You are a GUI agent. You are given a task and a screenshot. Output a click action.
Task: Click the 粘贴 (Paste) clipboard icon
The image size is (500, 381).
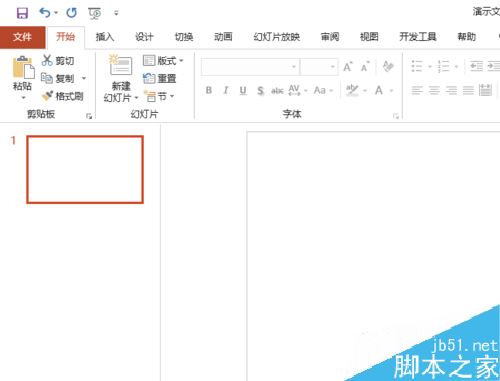[23, 67]
